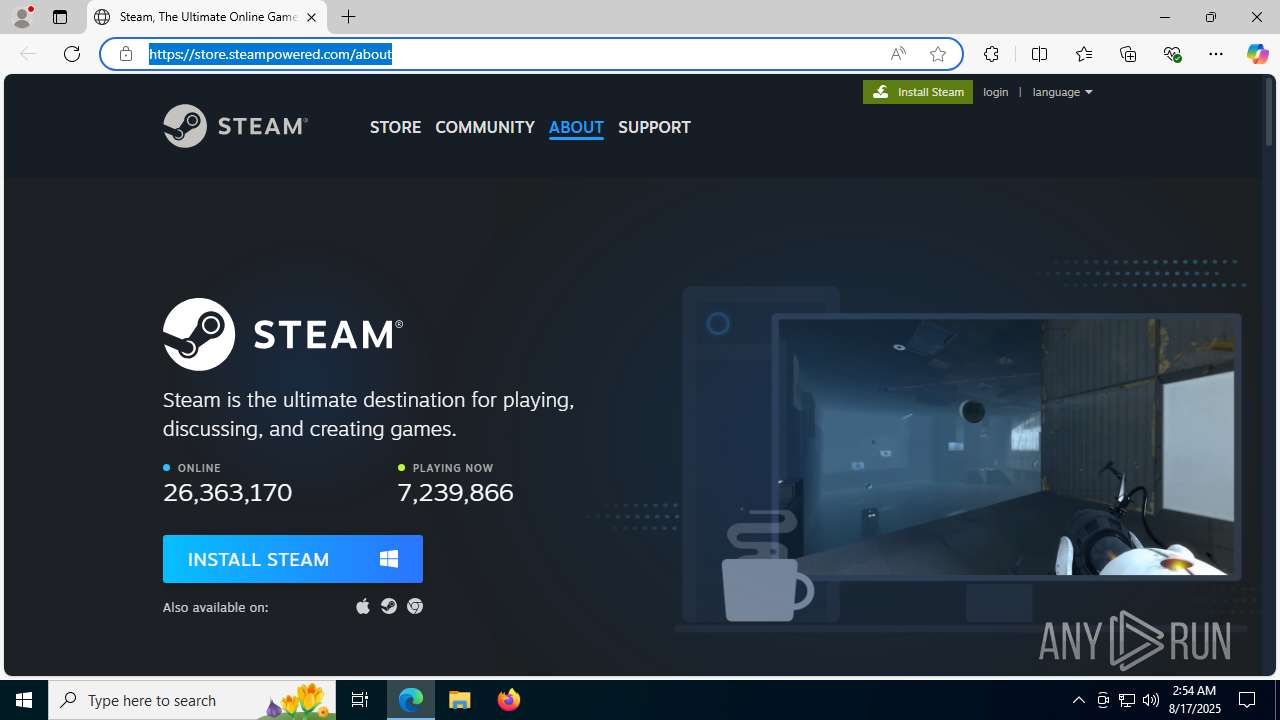Screen dimensions: 1280x720
Task: Click the Windows logo on Install Steam
Action: [389, 559]
